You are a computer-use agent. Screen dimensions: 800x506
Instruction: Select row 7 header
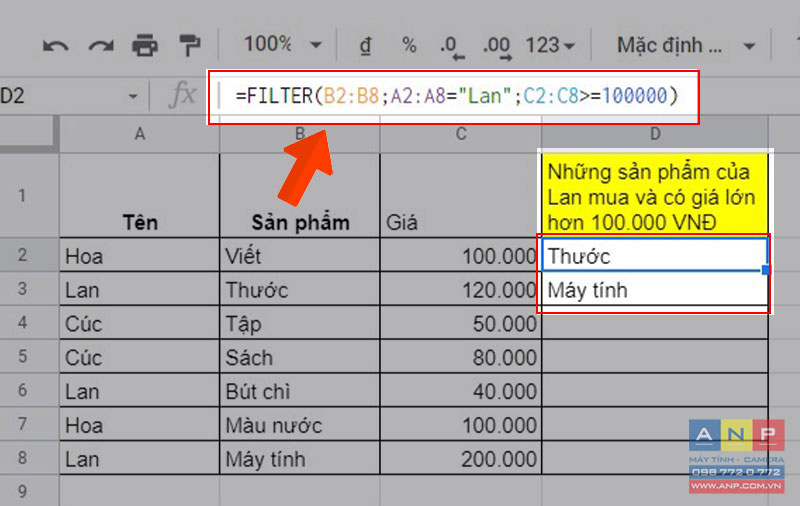point(30,424)
